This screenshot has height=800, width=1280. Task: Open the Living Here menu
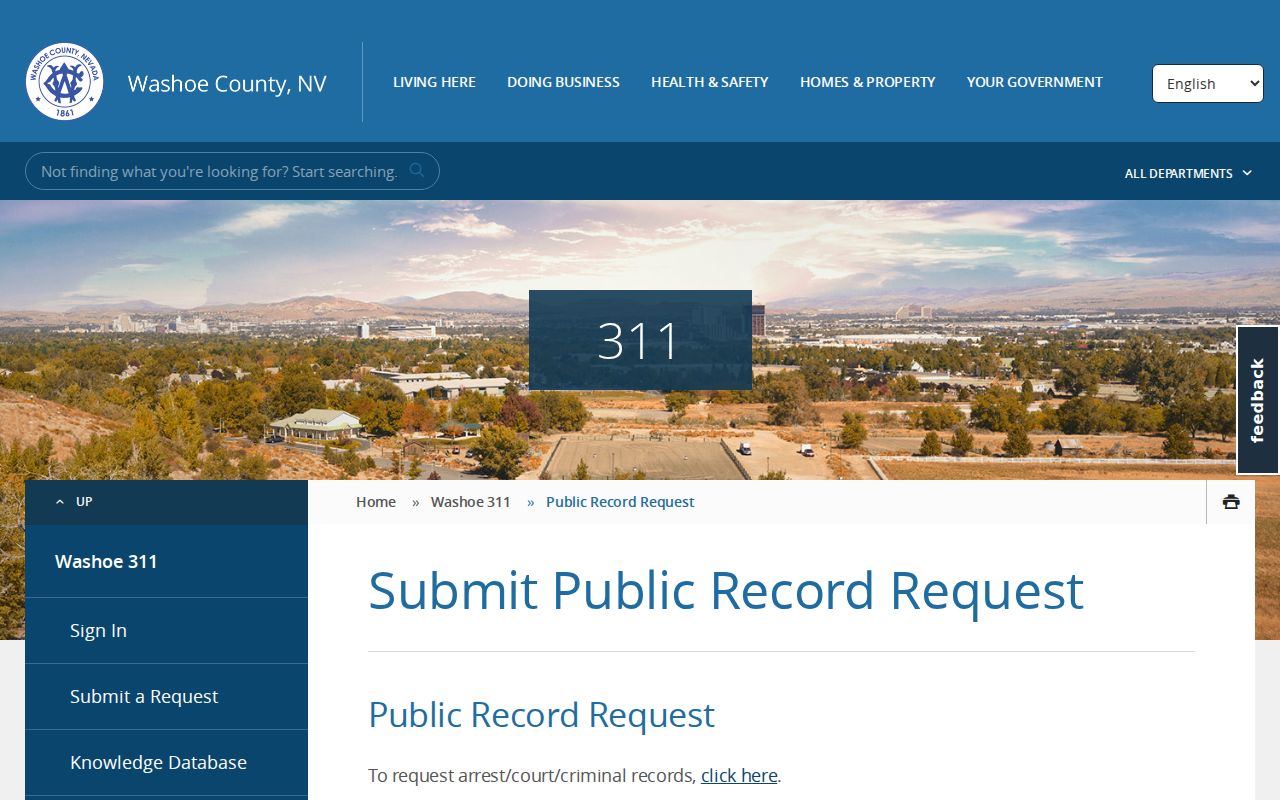pos(434,82)
